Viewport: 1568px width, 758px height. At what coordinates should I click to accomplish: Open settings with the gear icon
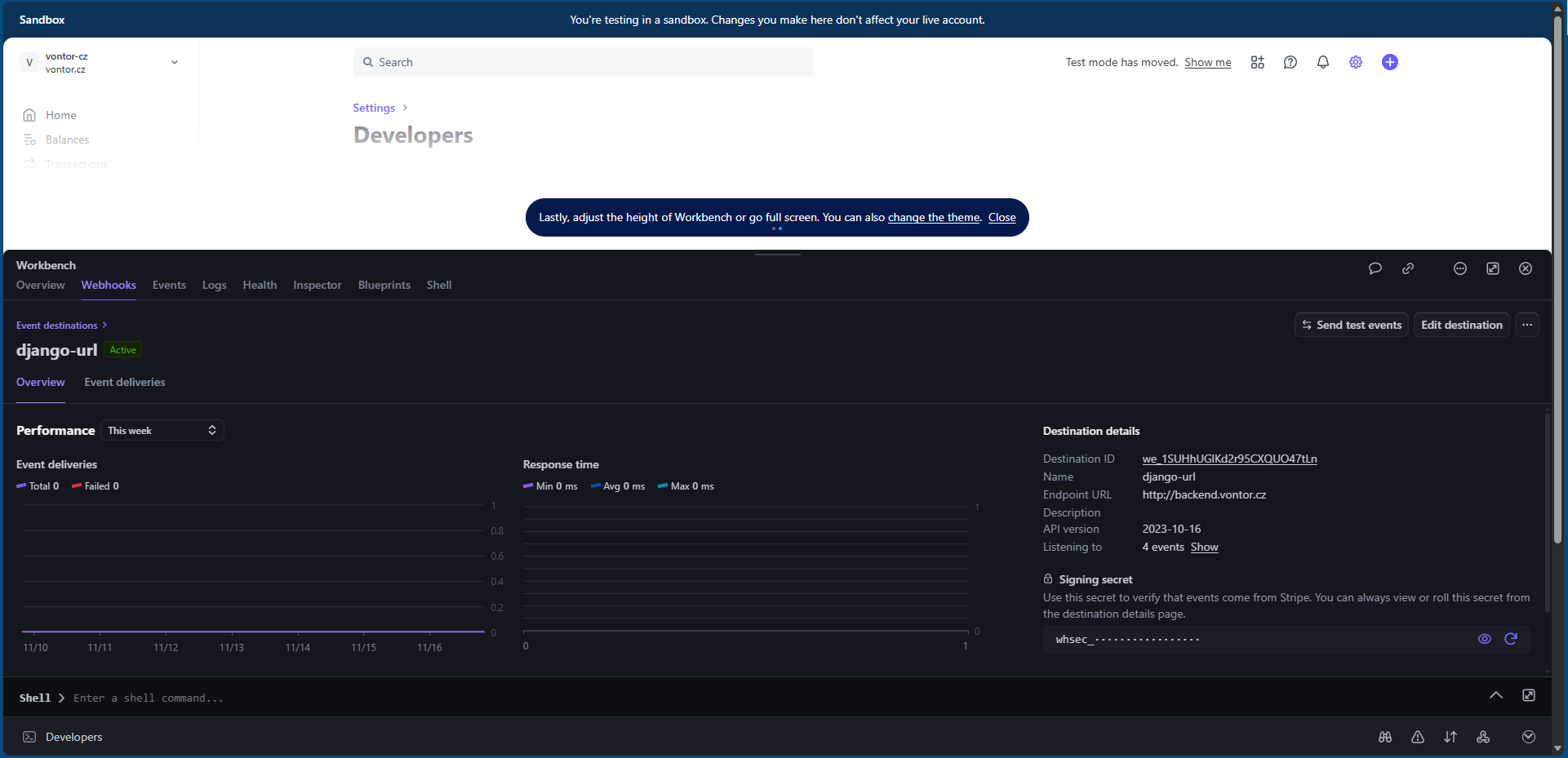point(1356,62)
